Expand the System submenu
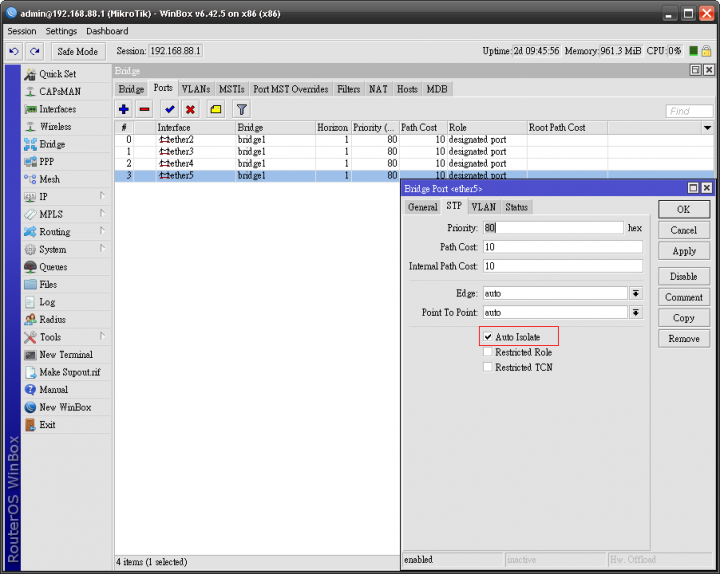Viewport: 720px width, 574px height. 102,248
